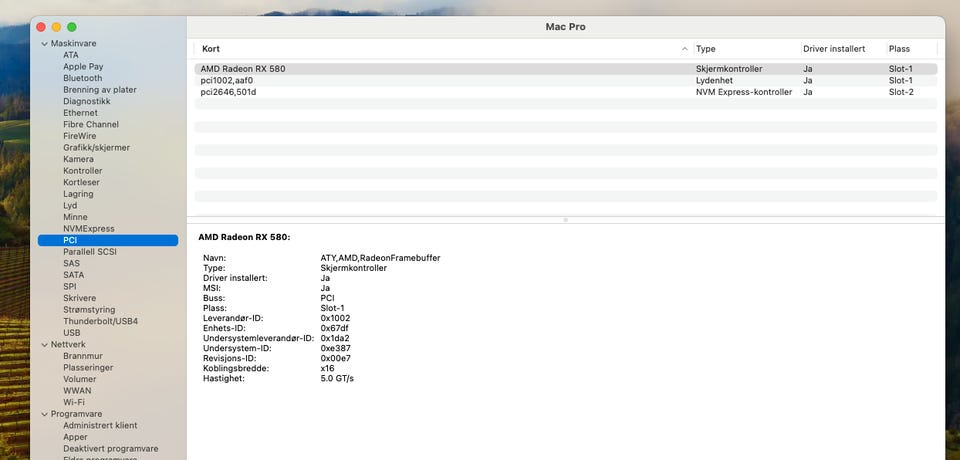960x460 pixels.
Task: Click Driver installert column header
Action: pos(840,49)
